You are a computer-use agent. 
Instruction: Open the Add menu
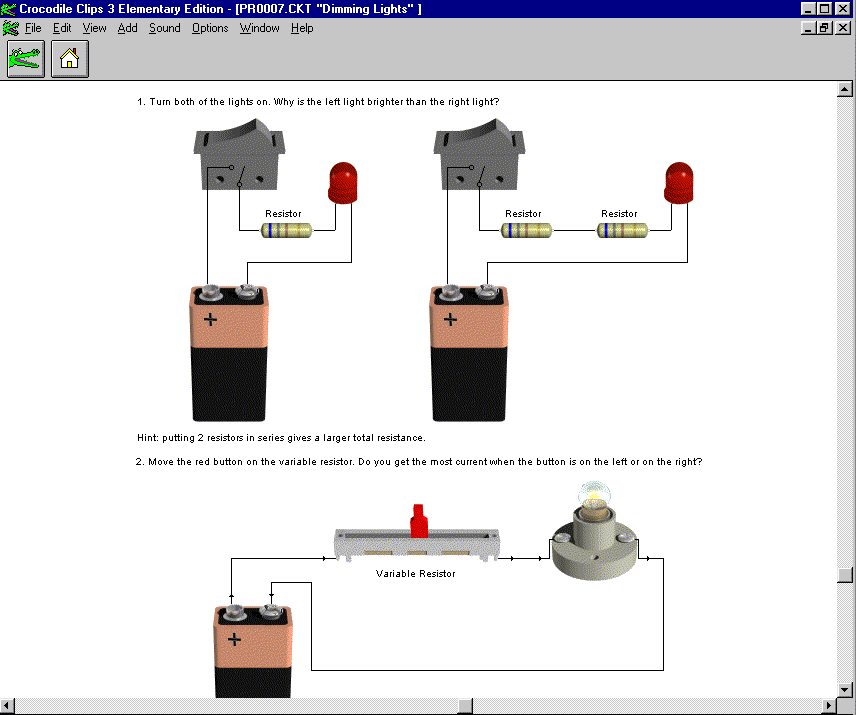[x=127, y=28]
